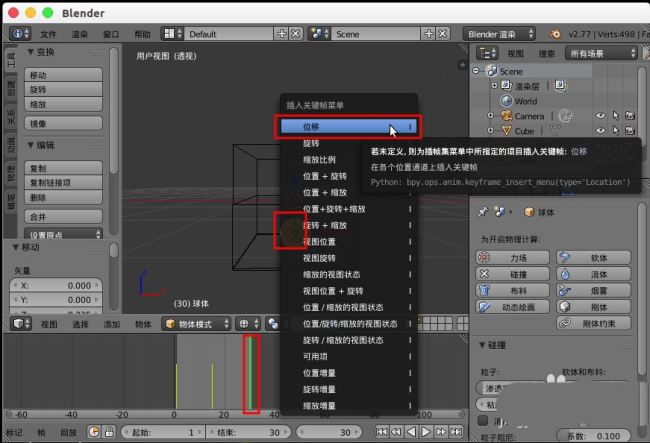650x443 pixels.
Task: Add a new scene with plus button
Action: [429, 34]
